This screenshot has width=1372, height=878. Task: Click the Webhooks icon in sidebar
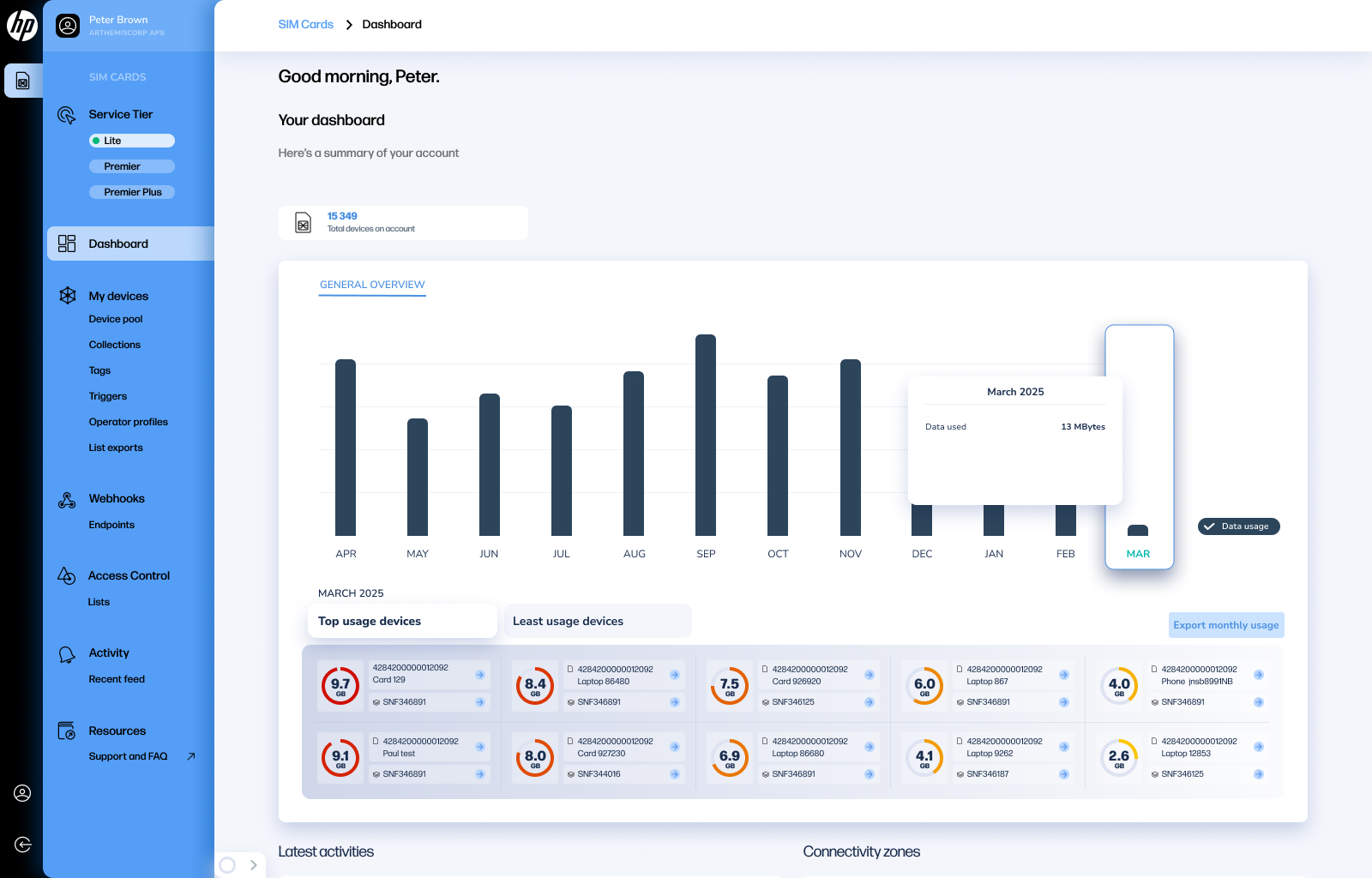(67, 500)
